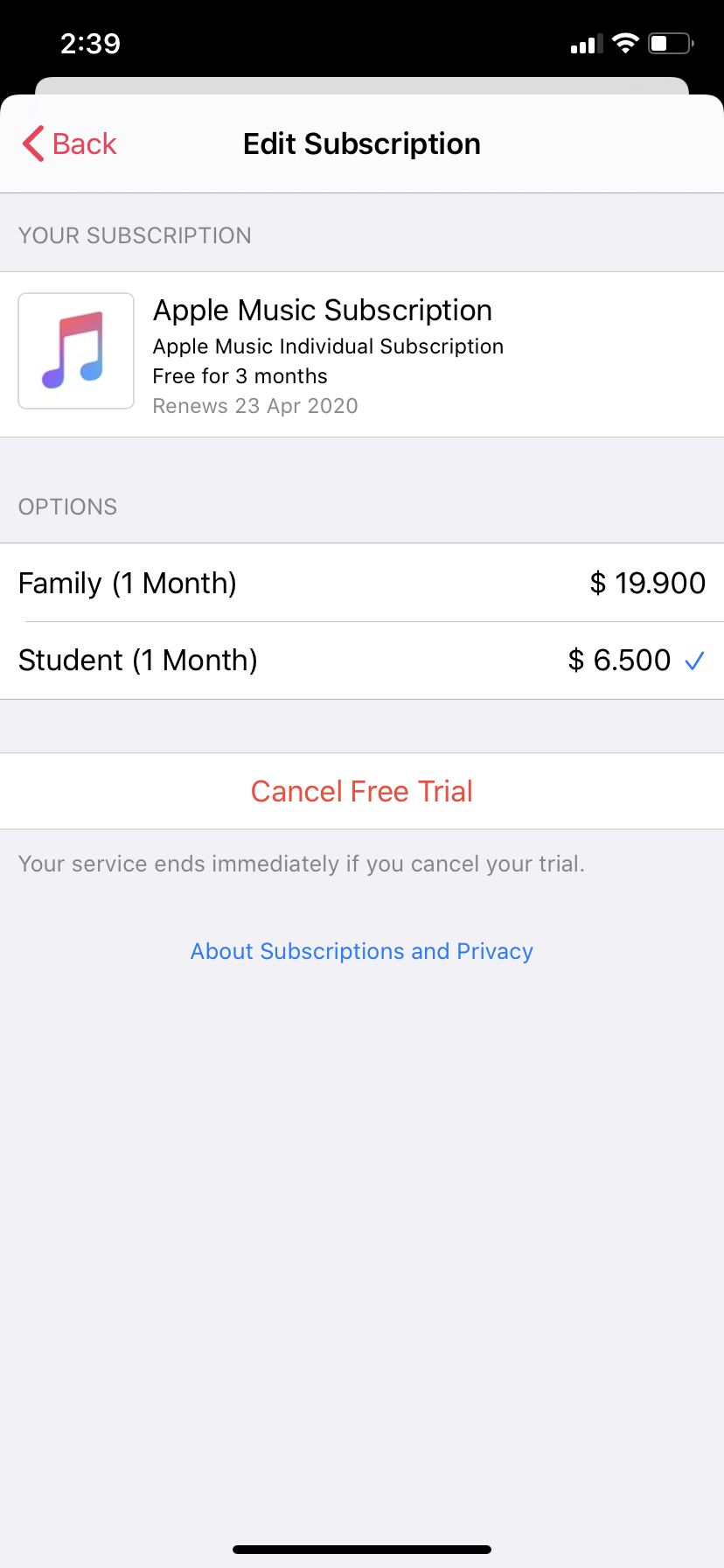724x1568 pixels.
Task: Tap the cellular signal bars icon
Action: 586,45
